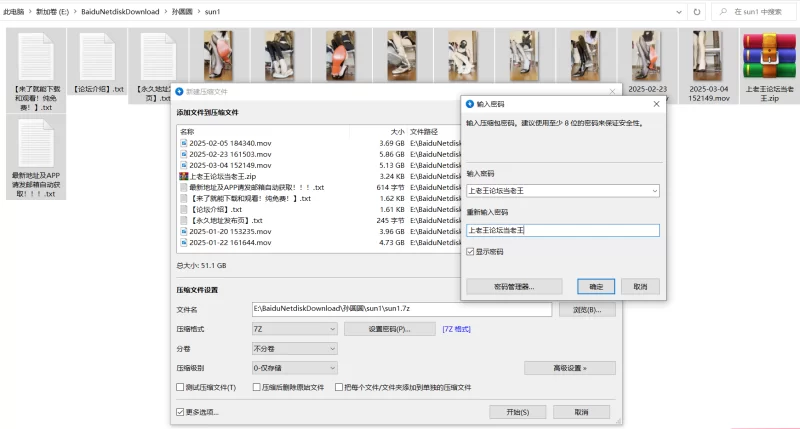Open the 2025-02-23 video thumbnail in Explorer
Image resolution: width=800 pixels, height=429 pixels.
pos(646,56)
